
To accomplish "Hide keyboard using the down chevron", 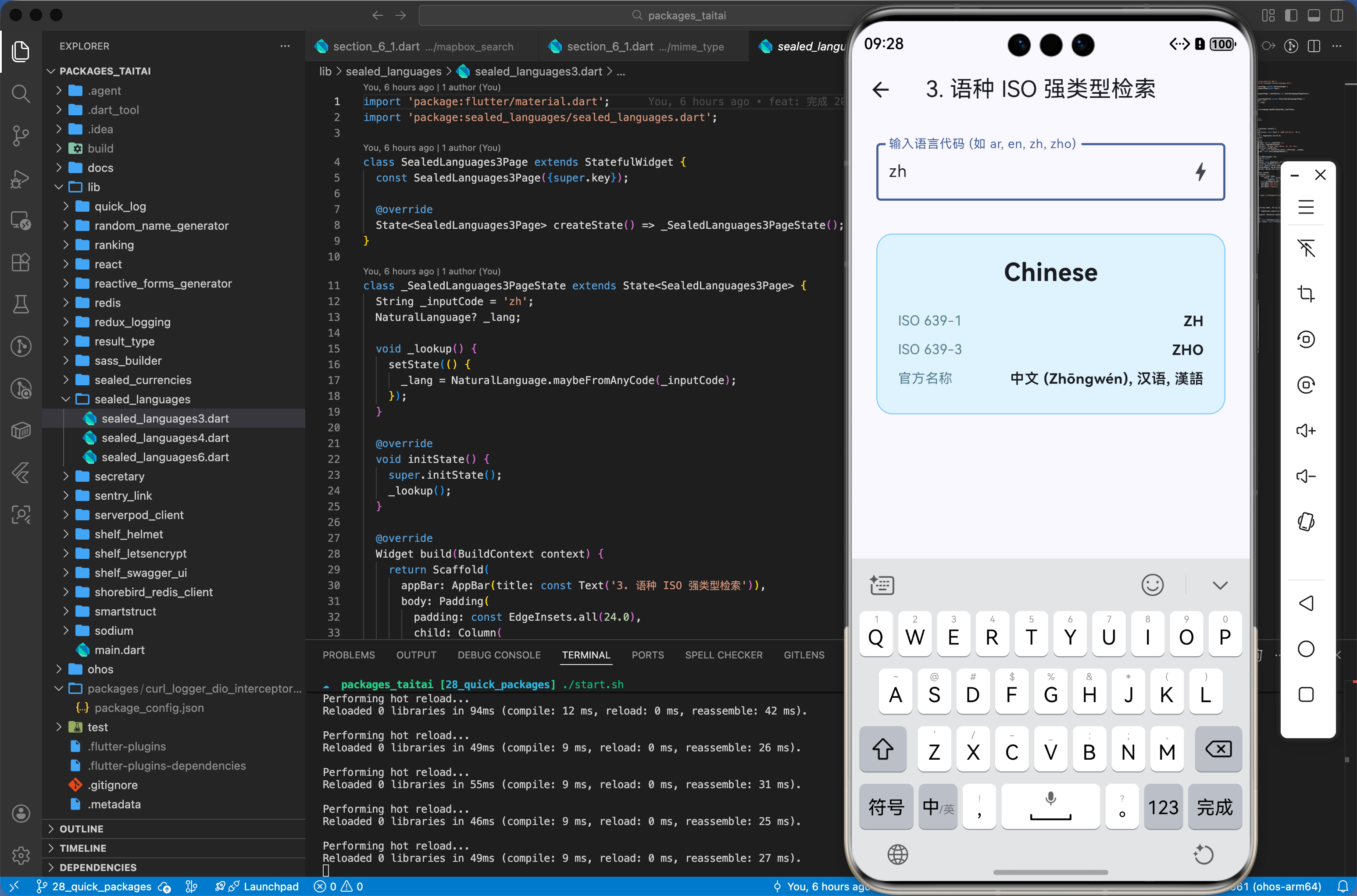I will click(x=1220, y=585).
